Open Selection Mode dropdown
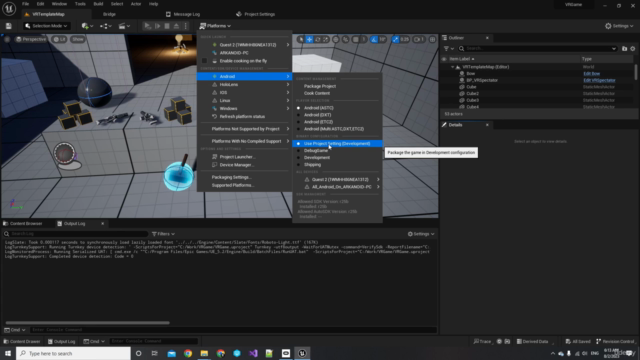The width and height of the screenshot is (640, 360). [46, 26]
